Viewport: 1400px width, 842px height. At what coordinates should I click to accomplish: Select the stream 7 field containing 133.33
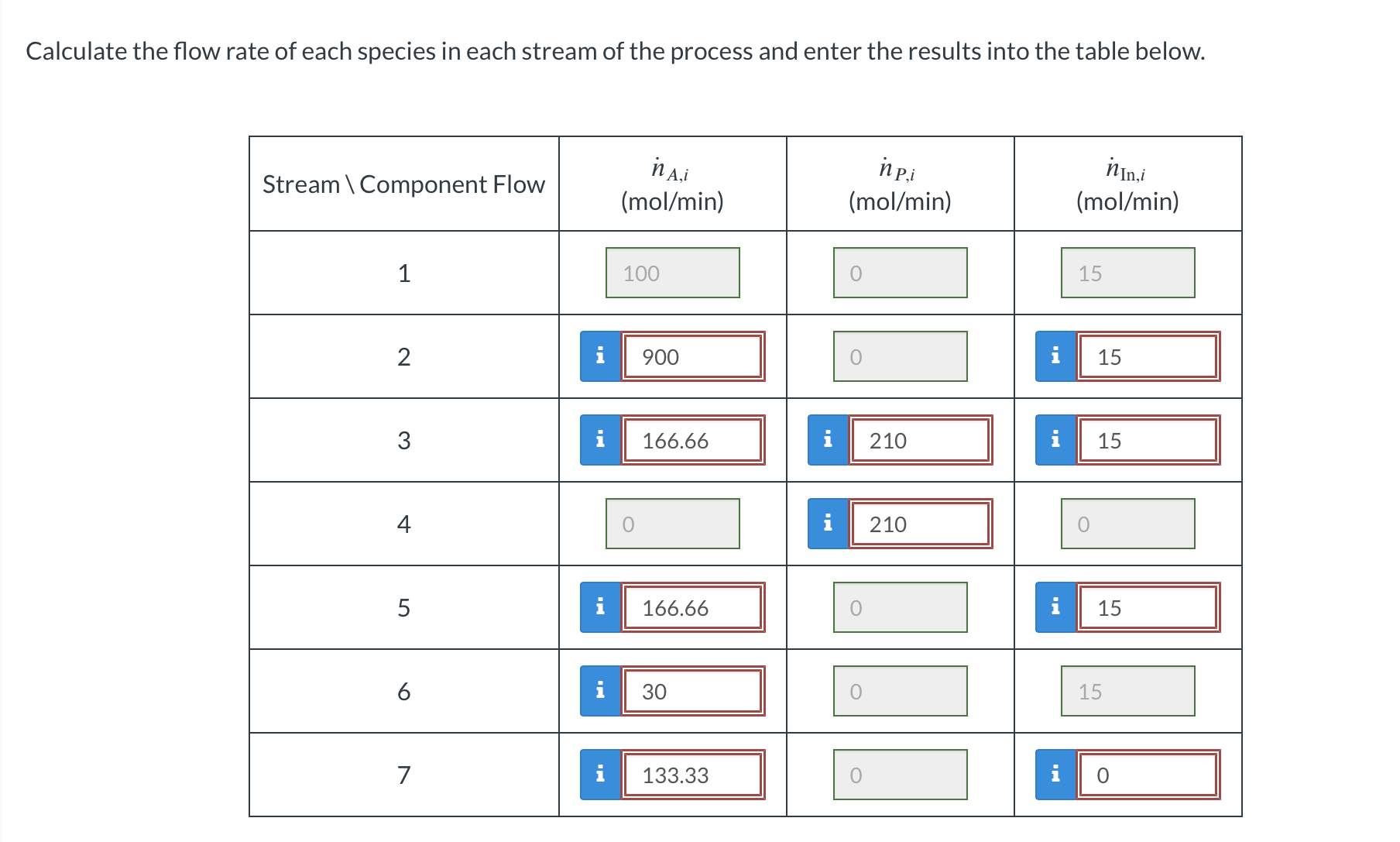pos(693,775)
